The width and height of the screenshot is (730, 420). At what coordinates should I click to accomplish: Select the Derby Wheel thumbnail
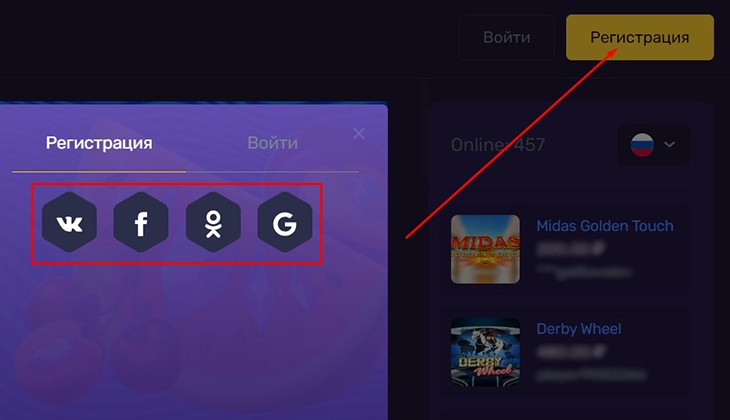(485, 352)
